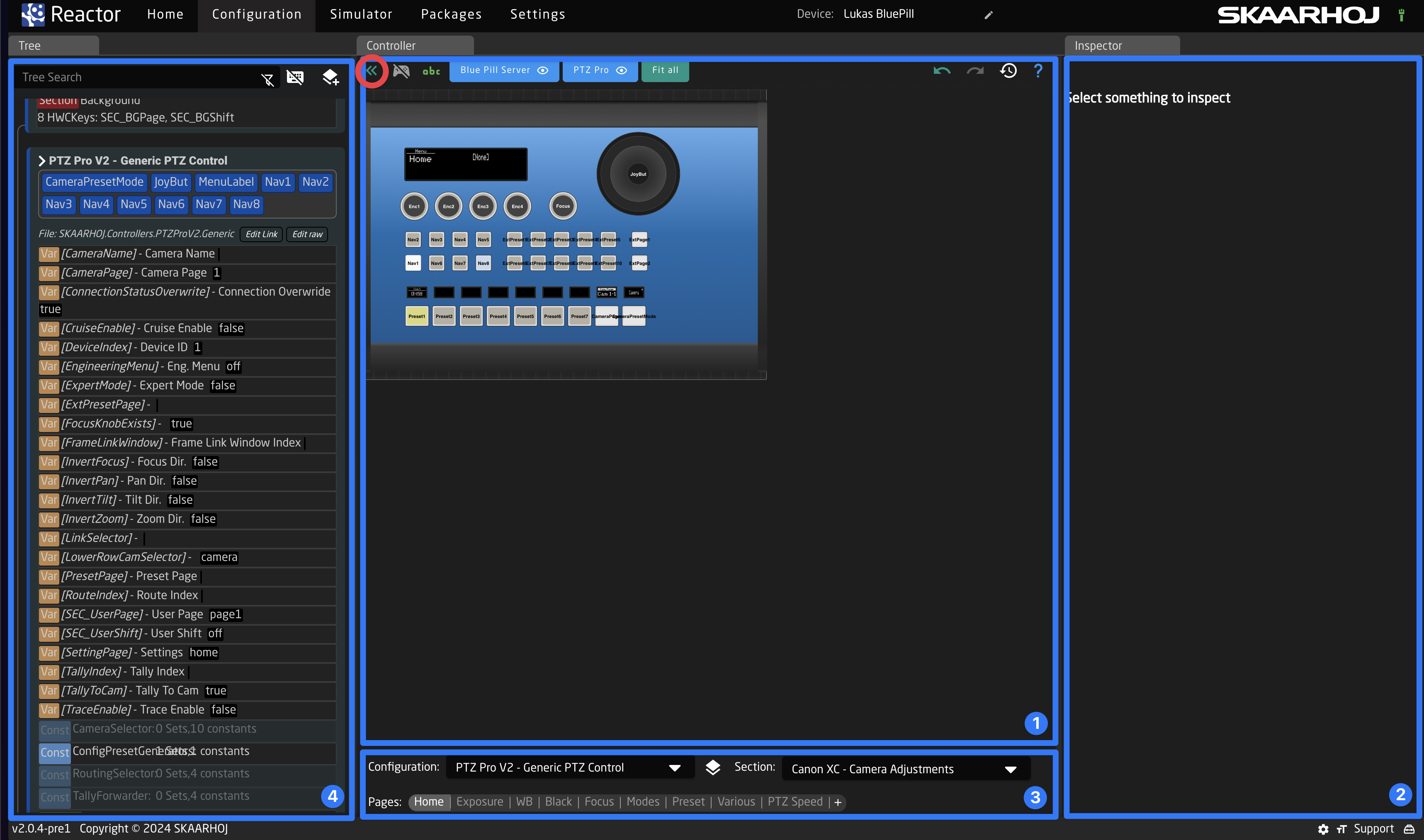Viewport: 1424px width, 840px height.
Task: Click the history clock icon in Controller toolbar
Action: point(1008,70)
